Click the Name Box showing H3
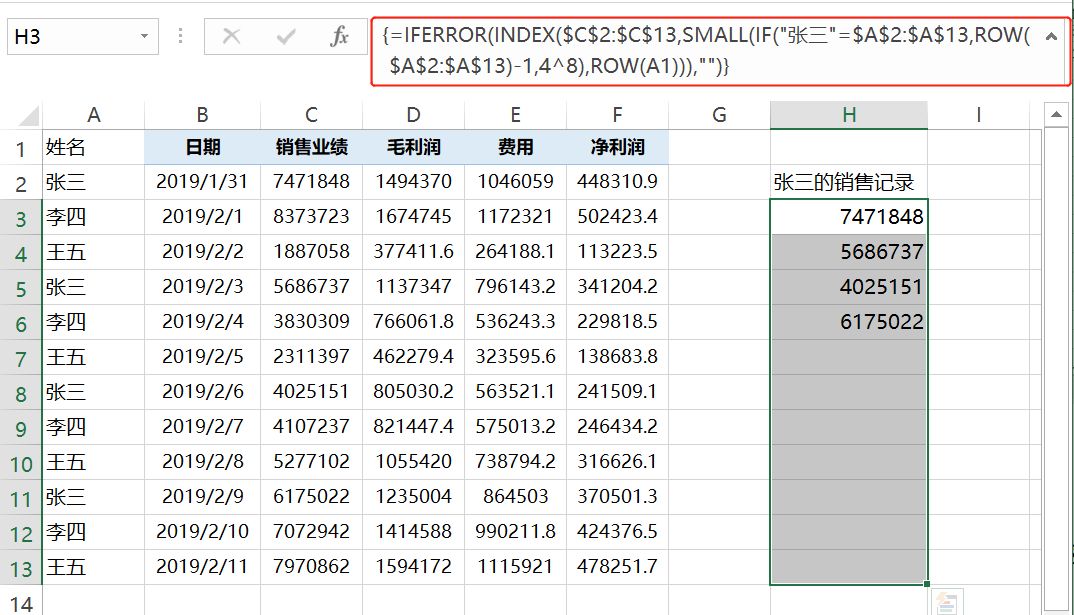Image resolution: width=1074 pixels, height=615 pixels. pos(82,36)
